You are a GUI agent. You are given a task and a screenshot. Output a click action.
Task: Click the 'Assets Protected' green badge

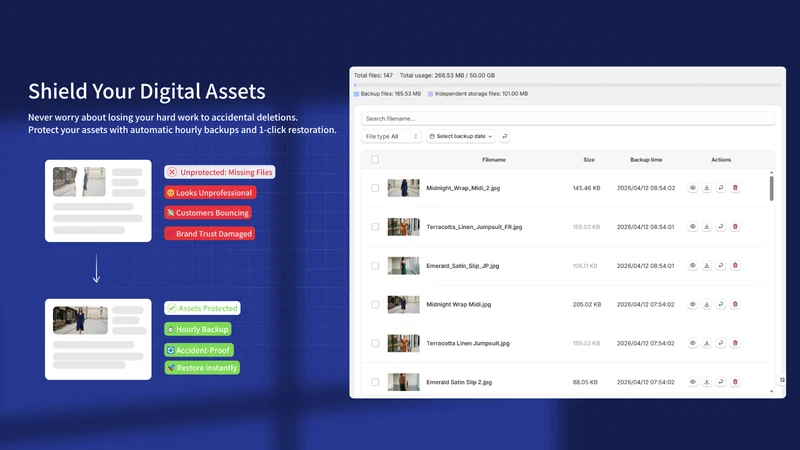coord(203,308)
